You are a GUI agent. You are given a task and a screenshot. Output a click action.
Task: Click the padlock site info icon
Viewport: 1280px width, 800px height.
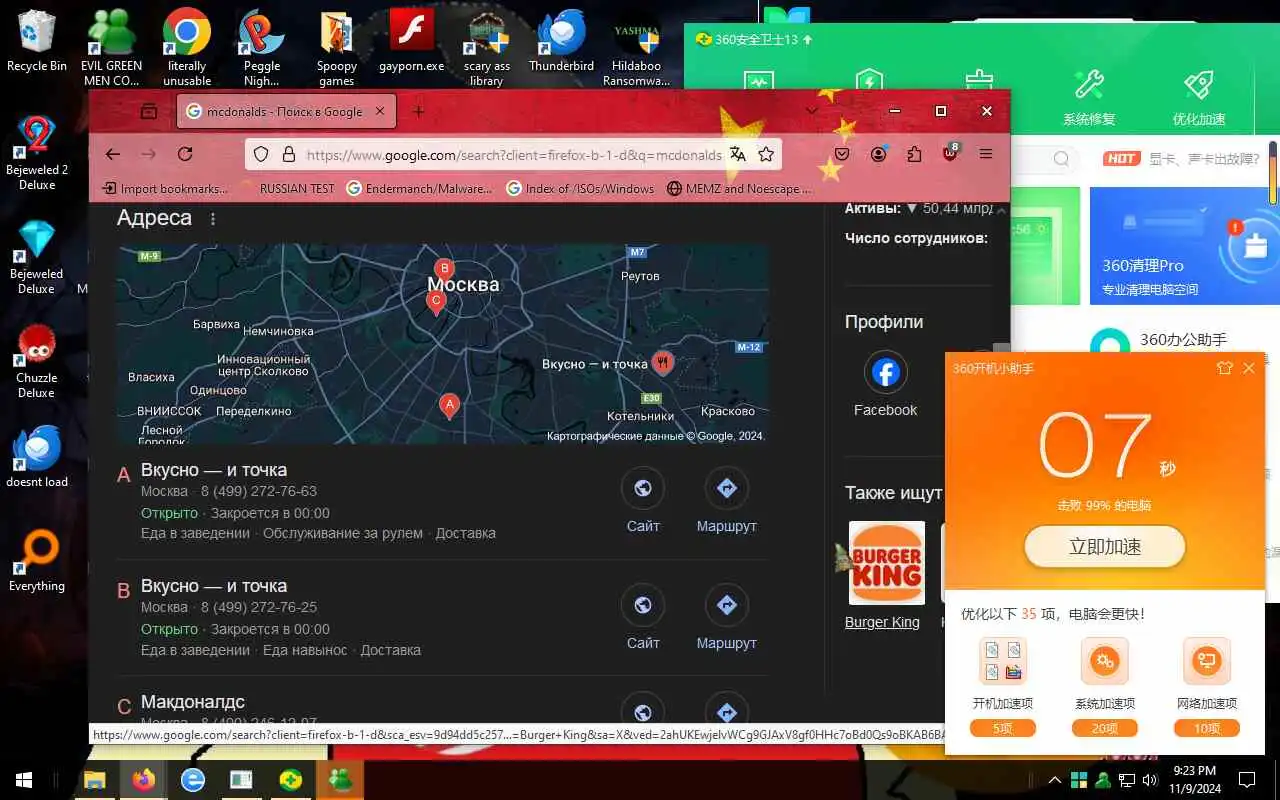pyautogui.click(x=288, y=155)
